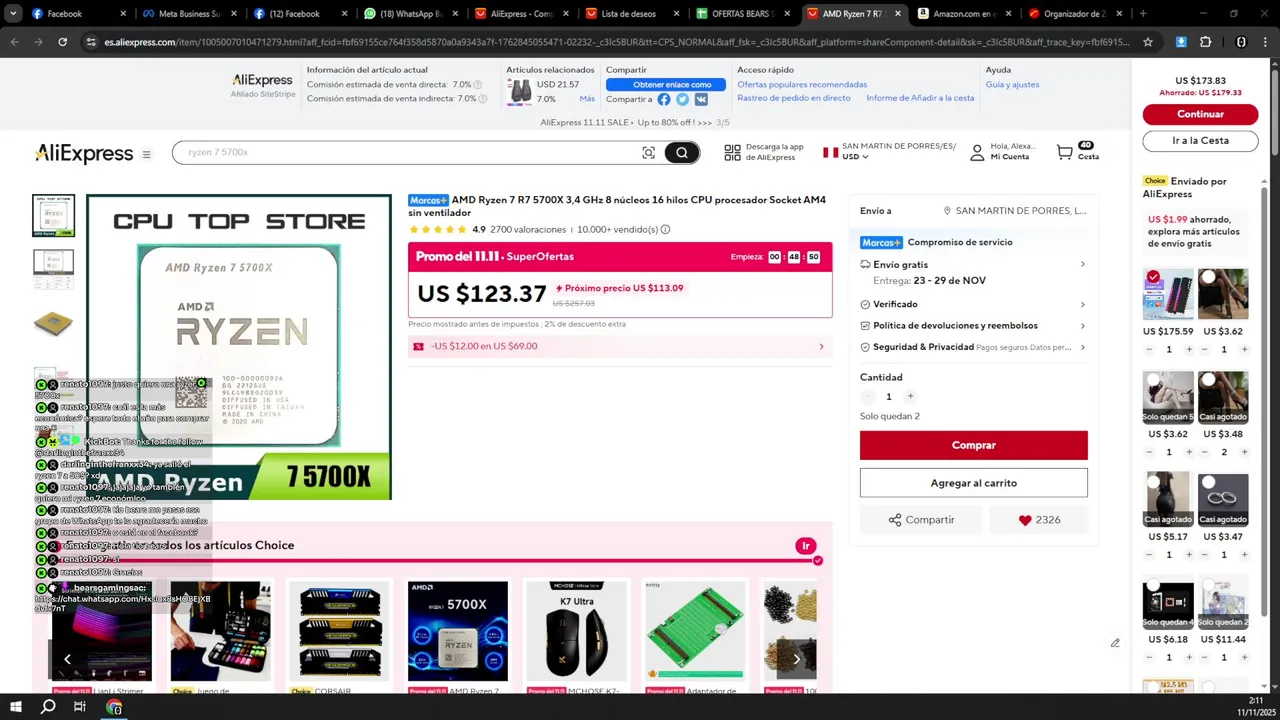
Task: Open browser downloads icon
Action: tap(1181, 42)
